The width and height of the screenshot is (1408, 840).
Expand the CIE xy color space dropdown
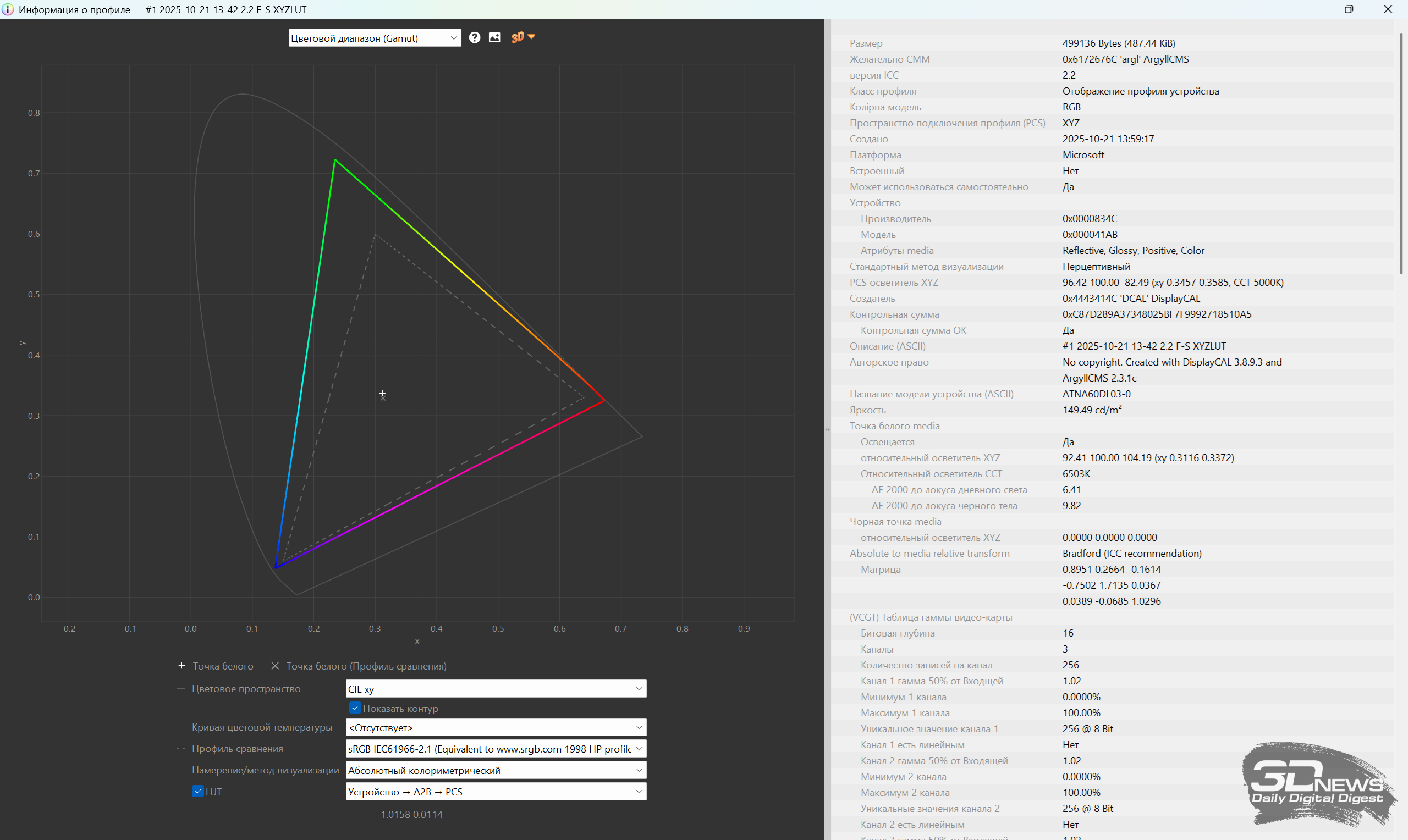point(496,689)
